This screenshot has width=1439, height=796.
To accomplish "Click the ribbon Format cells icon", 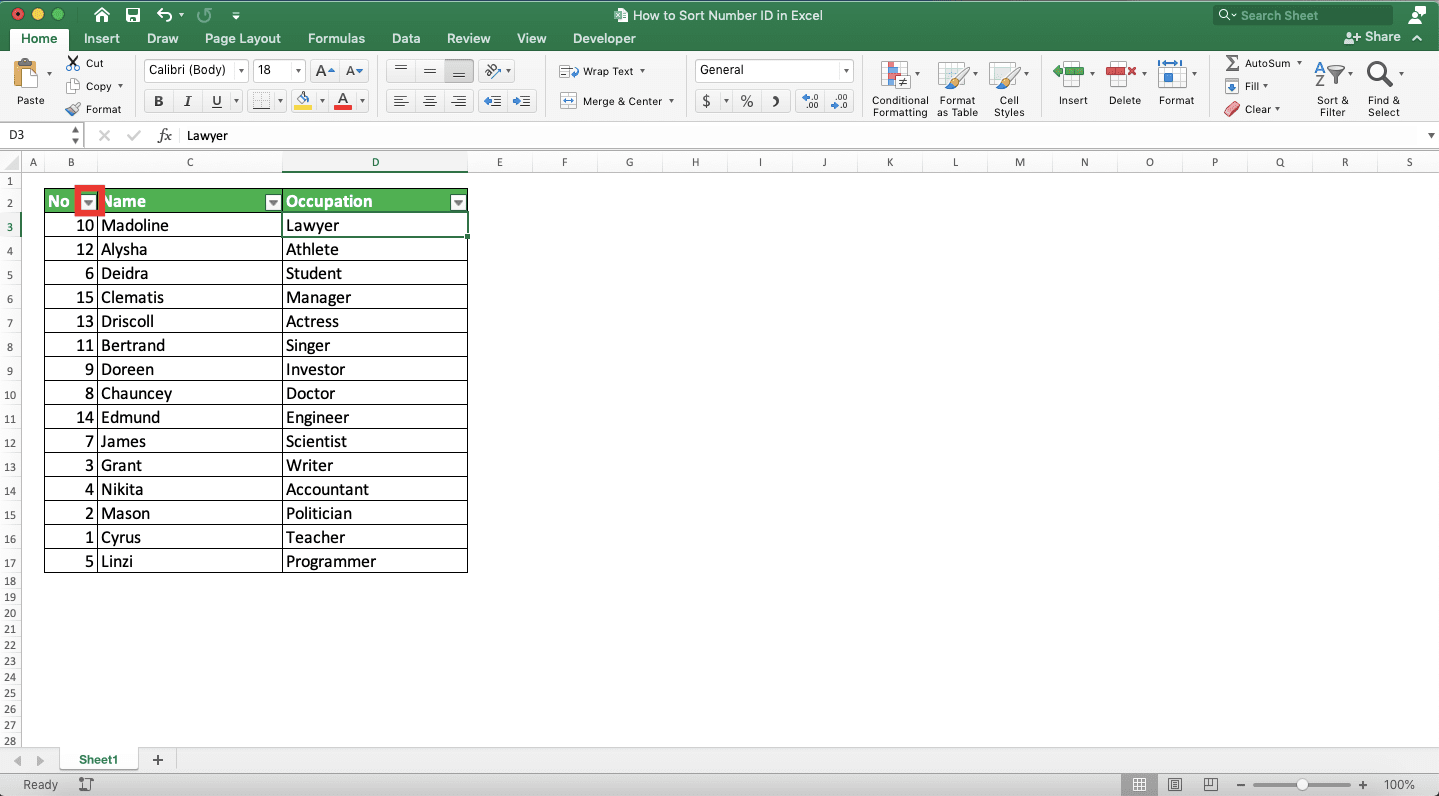I will pos(1172,73).
